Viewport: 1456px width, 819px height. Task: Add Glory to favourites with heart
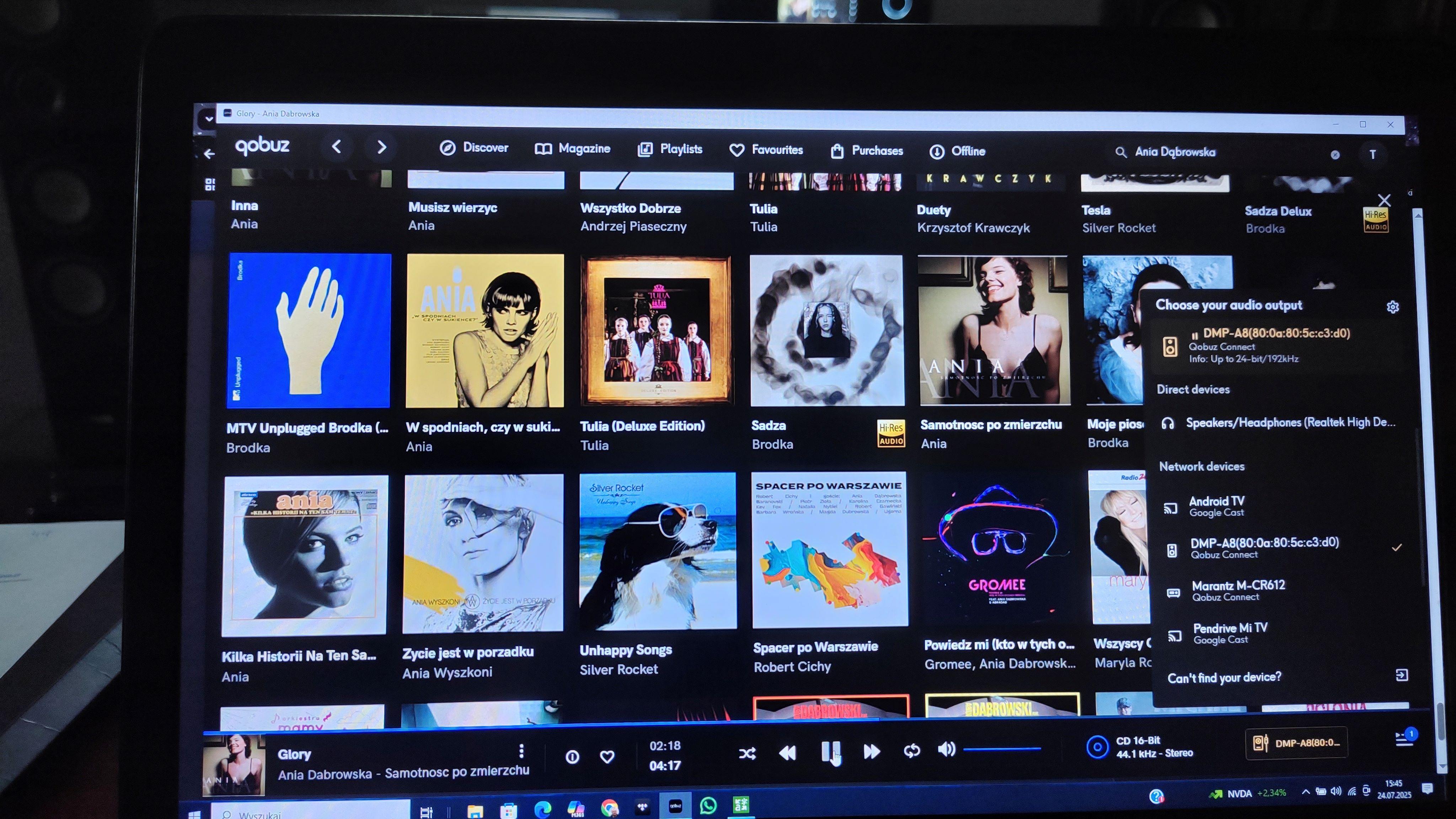607,757
